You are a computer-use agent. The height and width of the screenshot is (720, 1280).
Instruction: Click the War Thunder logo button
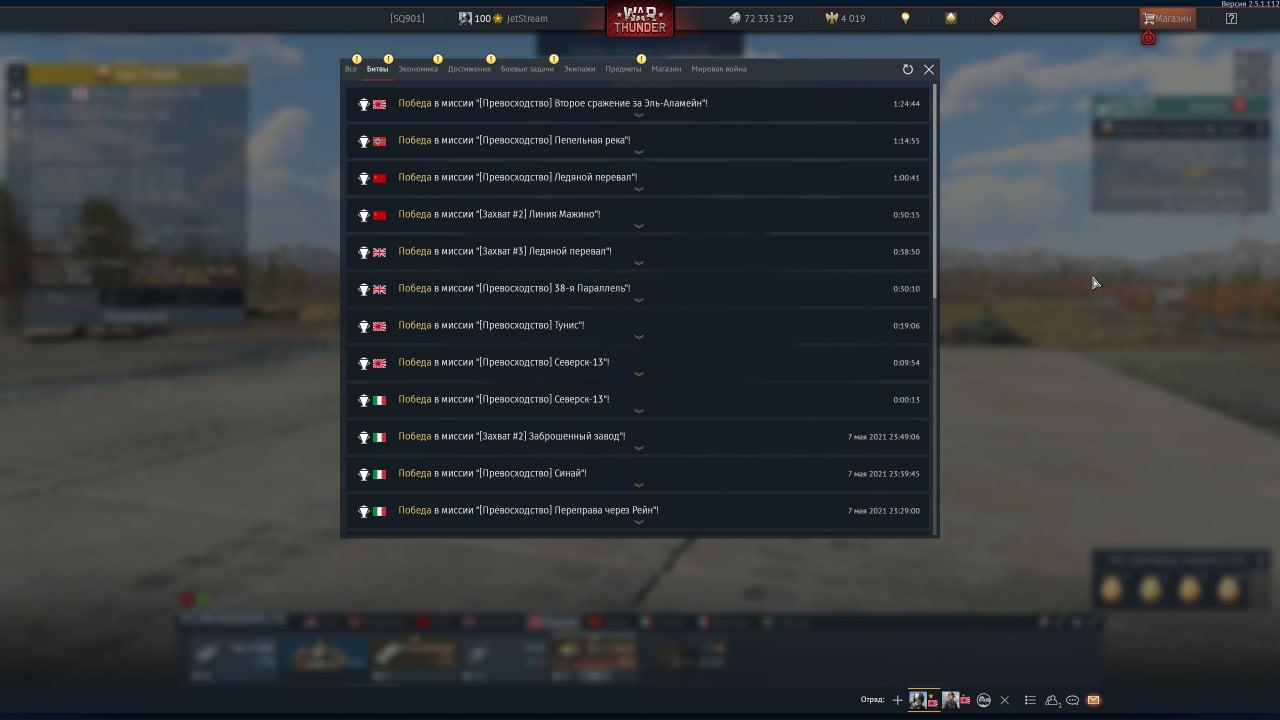[x=640, y=19]
